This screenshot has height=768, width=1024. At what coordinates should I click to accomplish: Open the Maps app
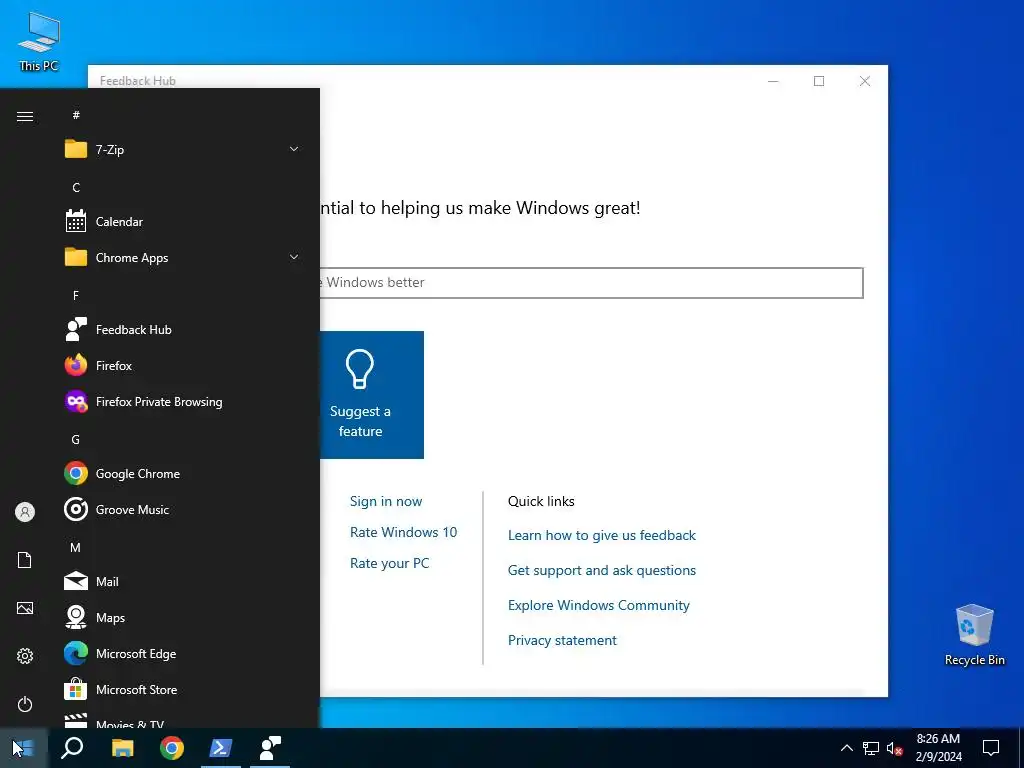[184, 617]
